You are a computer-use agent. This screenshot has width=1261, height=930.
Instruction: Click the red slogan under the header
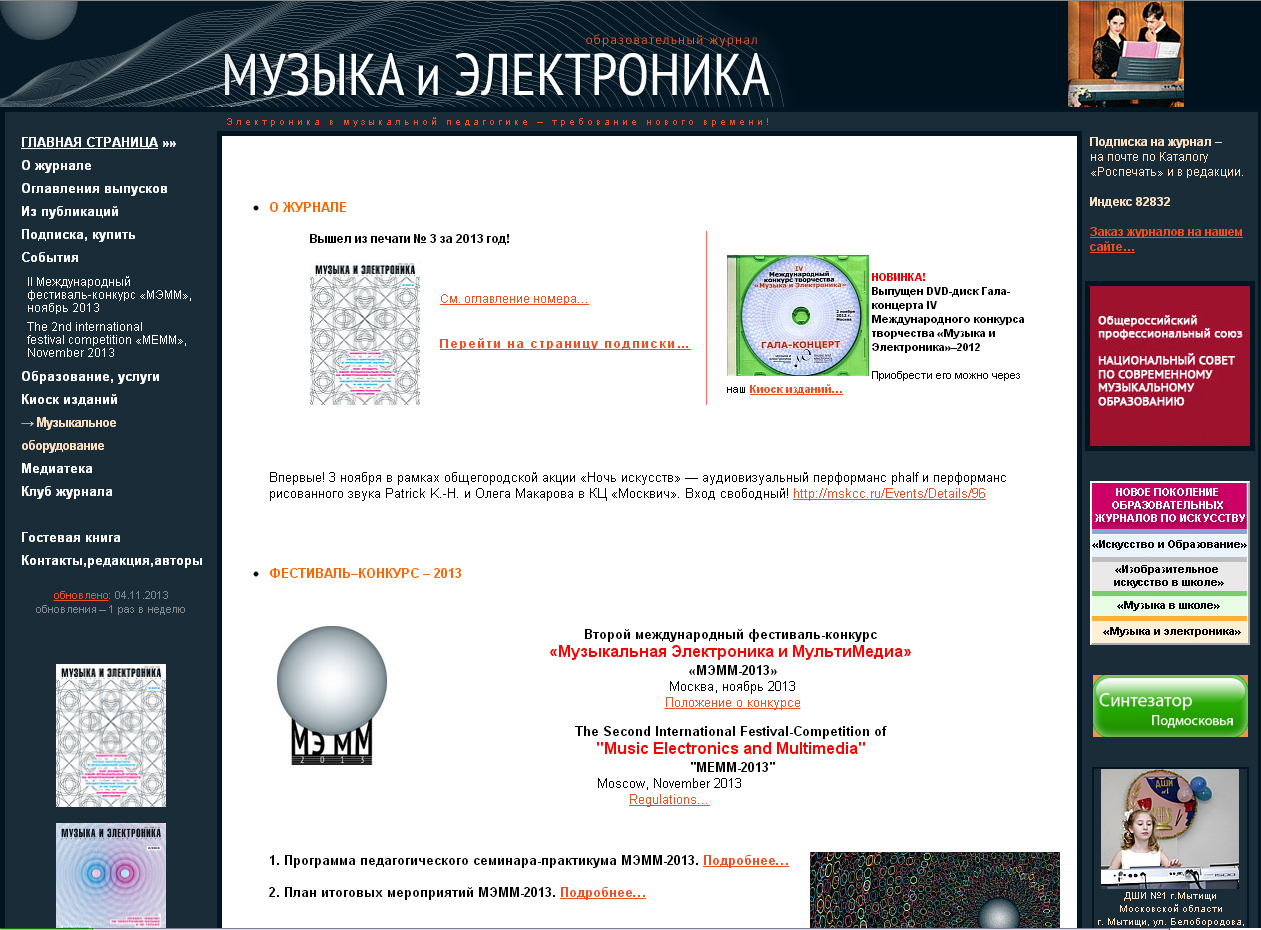pyautogui.click(x=498, y=122)
